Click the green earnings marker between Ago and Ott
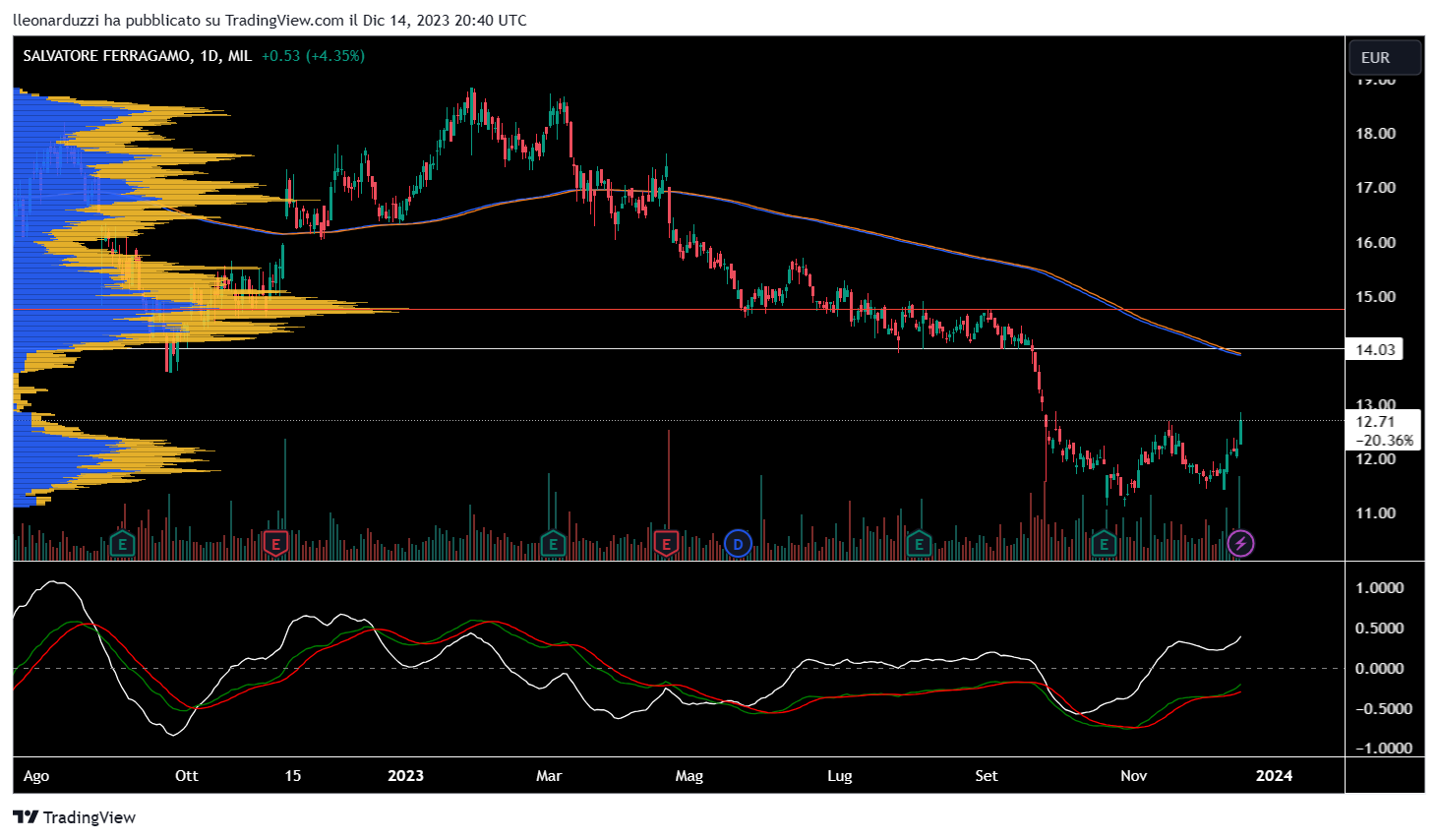 tap(122, 543)
